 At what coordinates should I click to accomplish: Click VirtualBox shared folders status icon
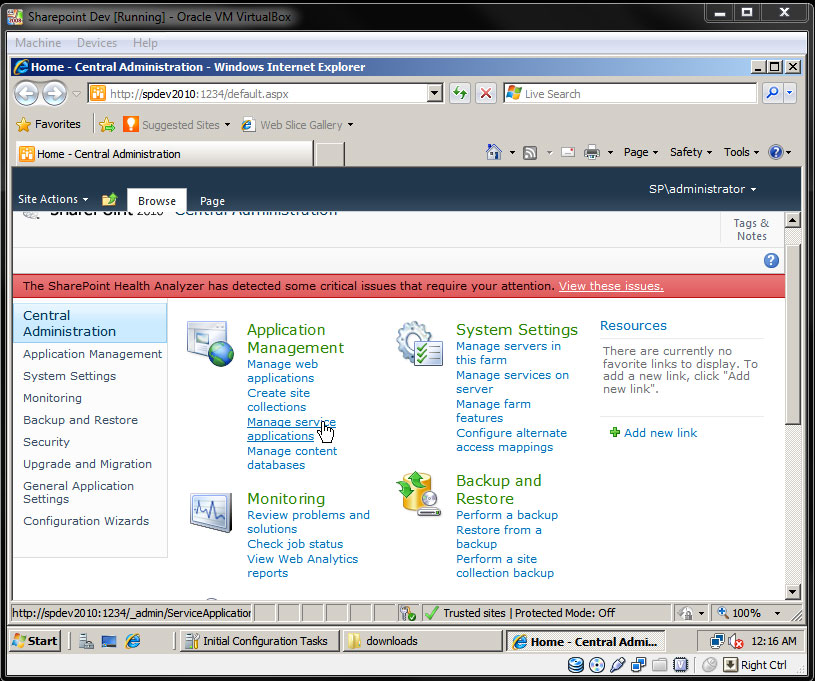pos(660,665)
